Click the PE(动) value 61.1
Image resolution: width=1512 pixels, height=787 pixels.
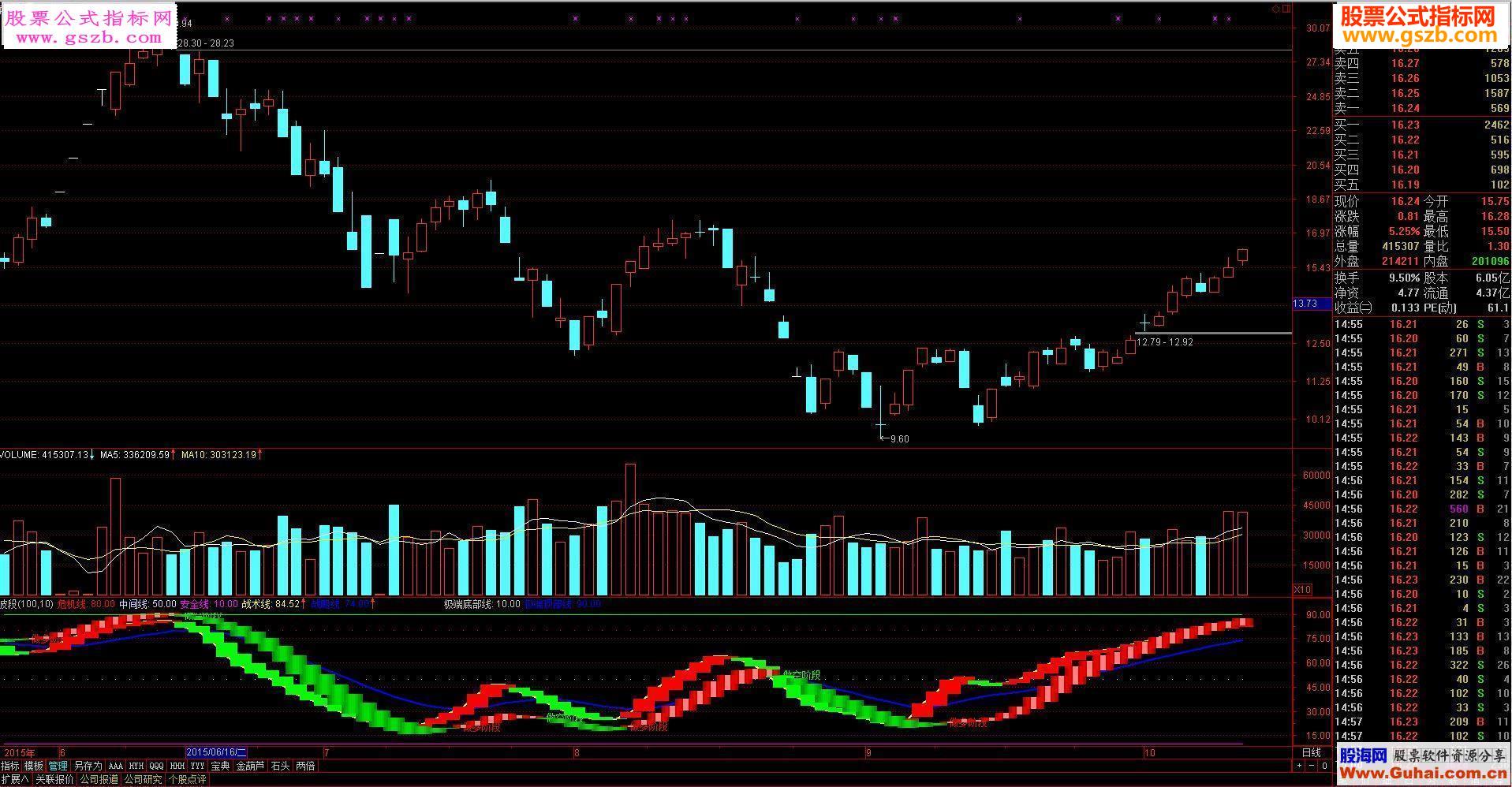coord(1498,308)
